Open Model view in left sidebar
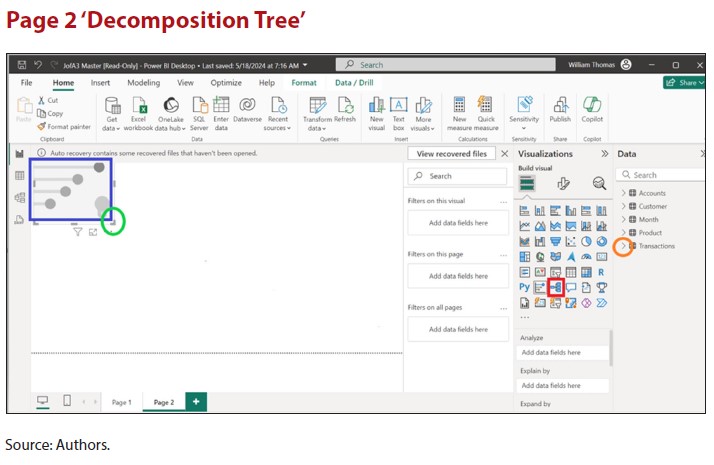This screenshot has width=714, height=465. 19,197
